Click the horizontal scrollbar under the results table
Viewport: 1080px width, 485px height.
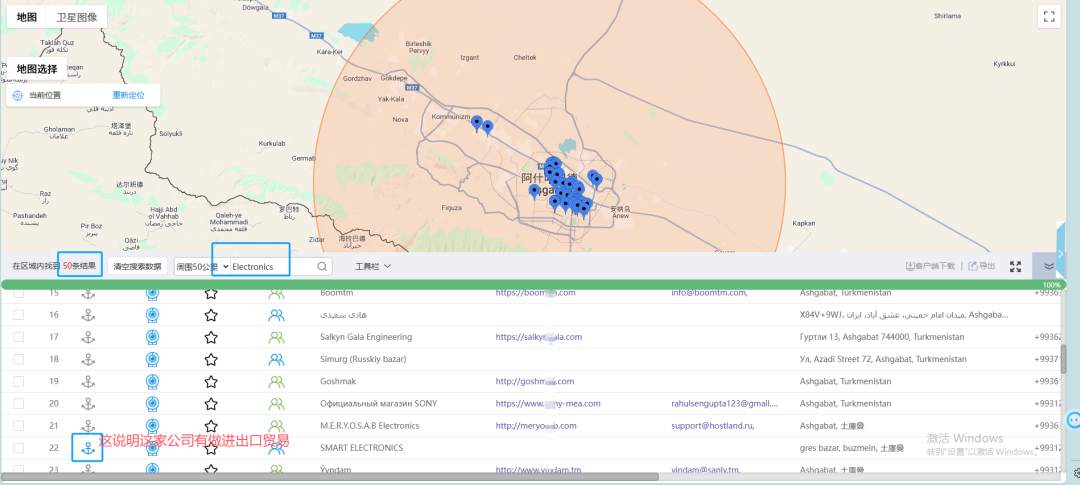[330, 476]
